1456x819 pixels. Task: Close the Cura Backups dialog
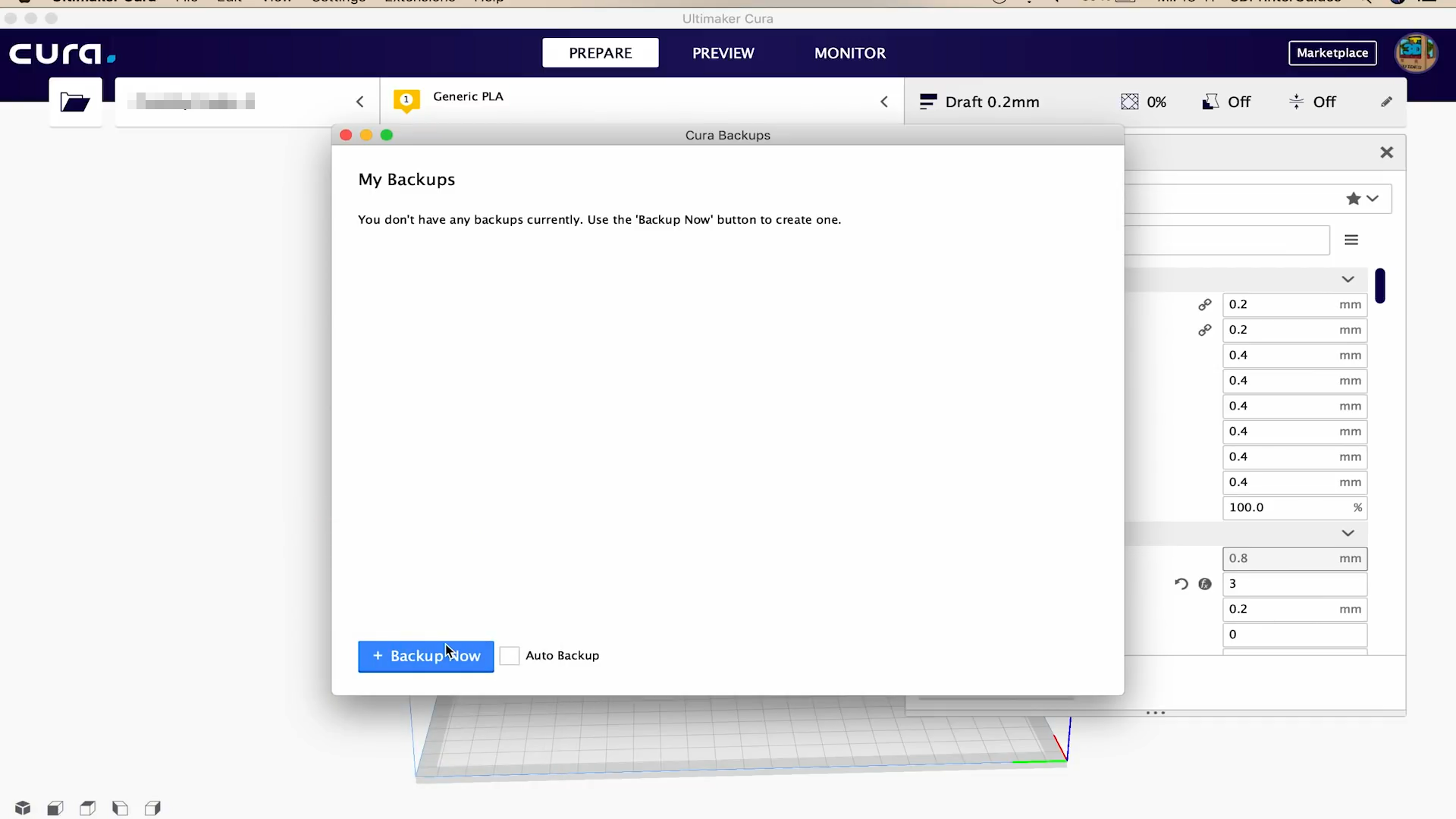pos(346,135)
